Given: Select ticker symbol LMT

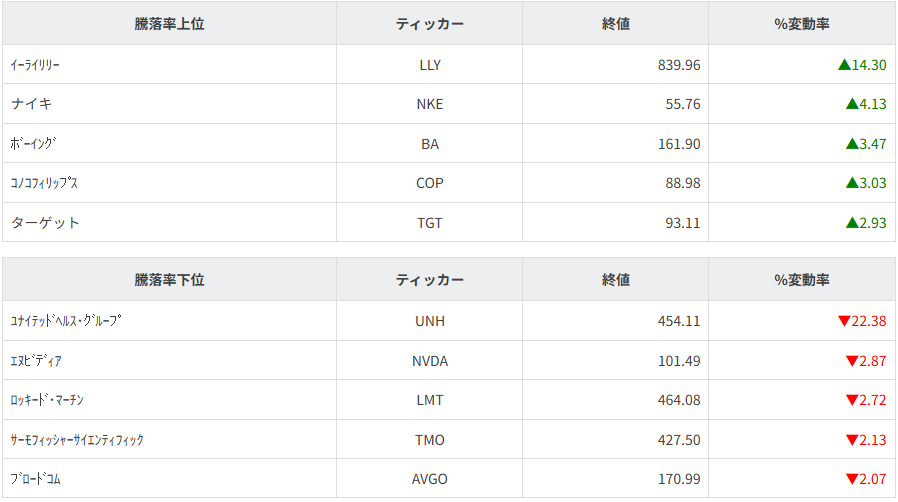Looking at the screenshot, I should click(x=429, y=401).
